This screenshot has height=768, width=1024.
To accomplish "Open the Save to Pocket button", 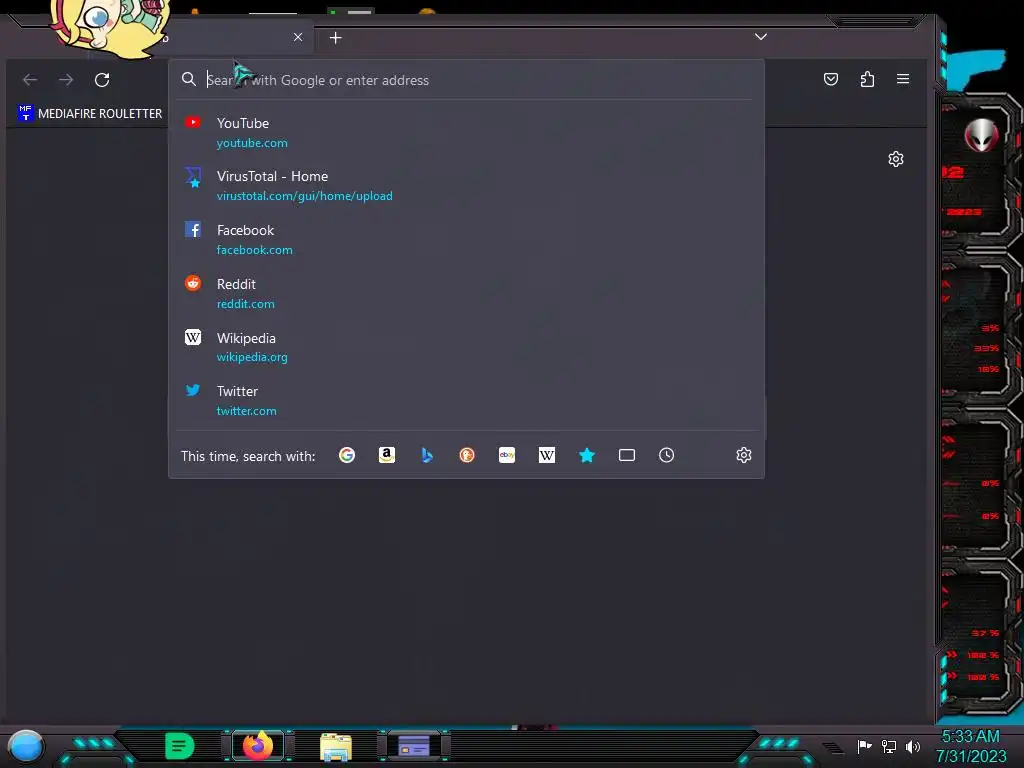I will [x=831, y=79].
